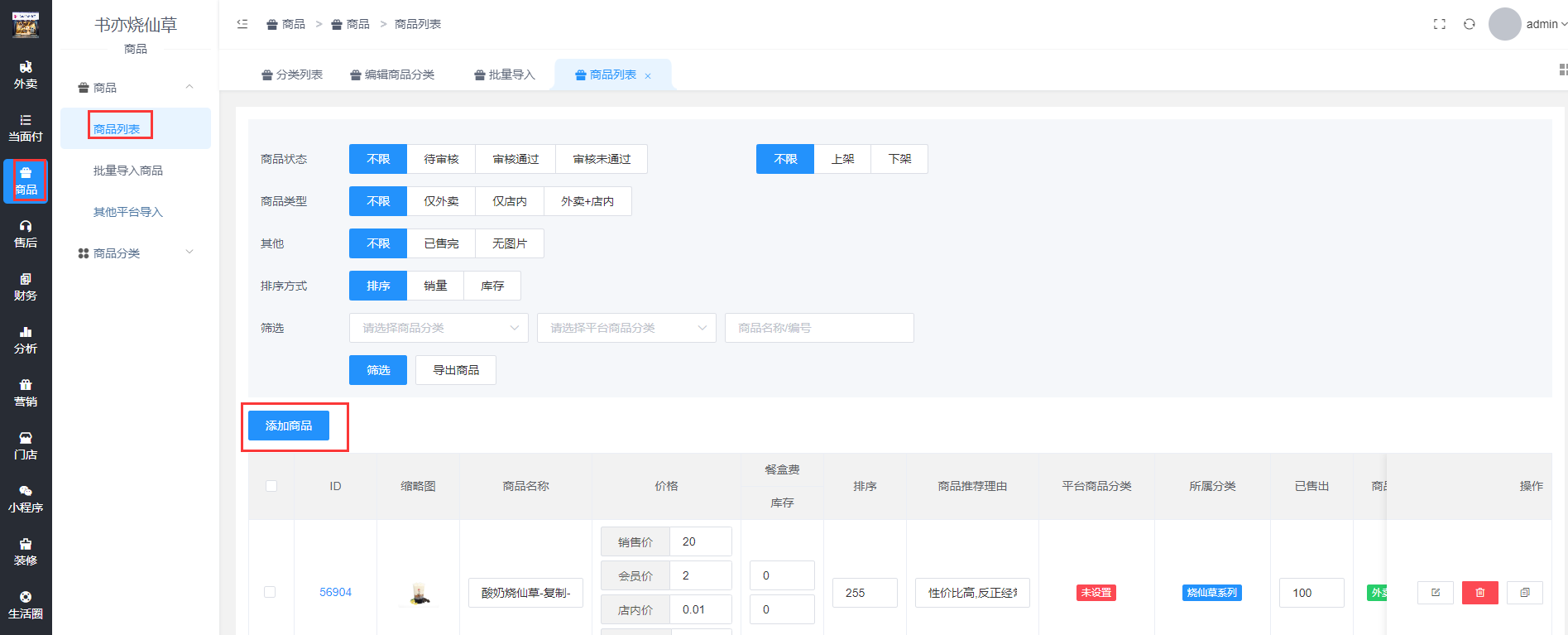Viewport: 1568px width, 635px height.
Task: Open the tab options grid icon at far right
Action: pyautogui.click(x=1562, y=70)
